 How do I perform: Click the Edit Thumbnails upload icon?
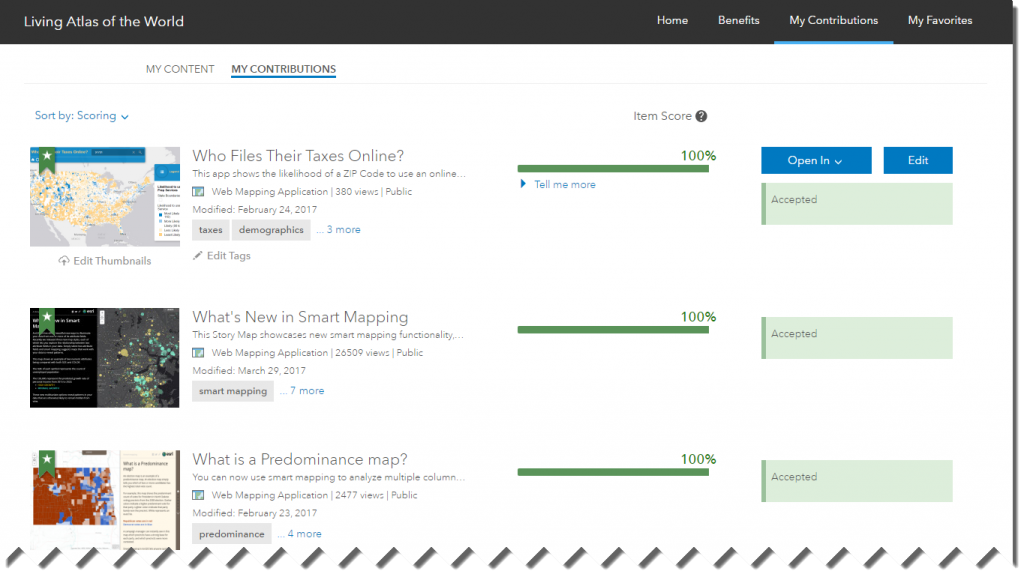[63, 260]
